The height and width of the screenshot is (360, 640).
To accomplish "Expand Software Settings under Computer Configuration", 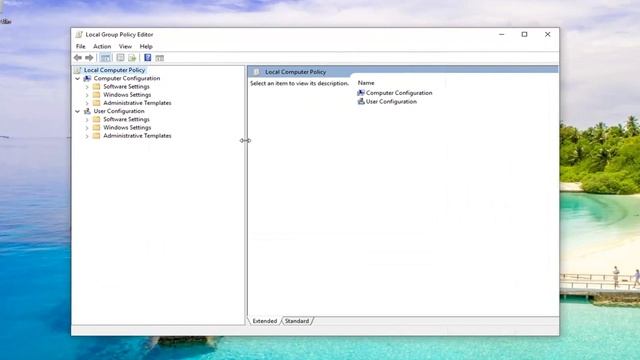I will [87, 87].
